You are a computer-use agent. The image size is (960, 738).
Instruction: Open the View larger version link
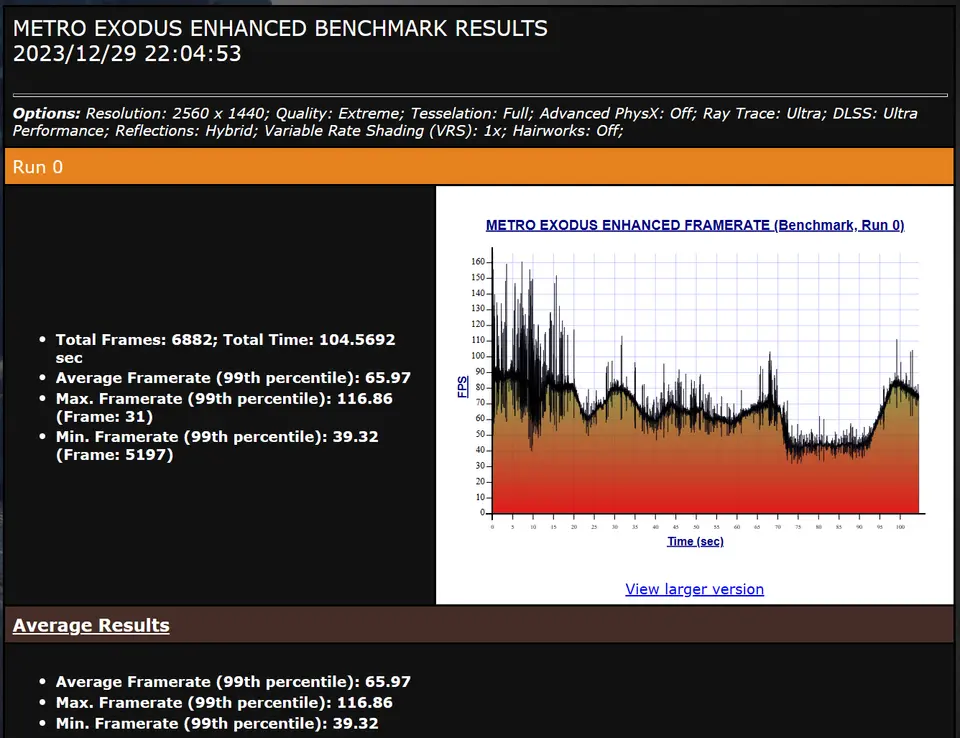pos(694,589)
